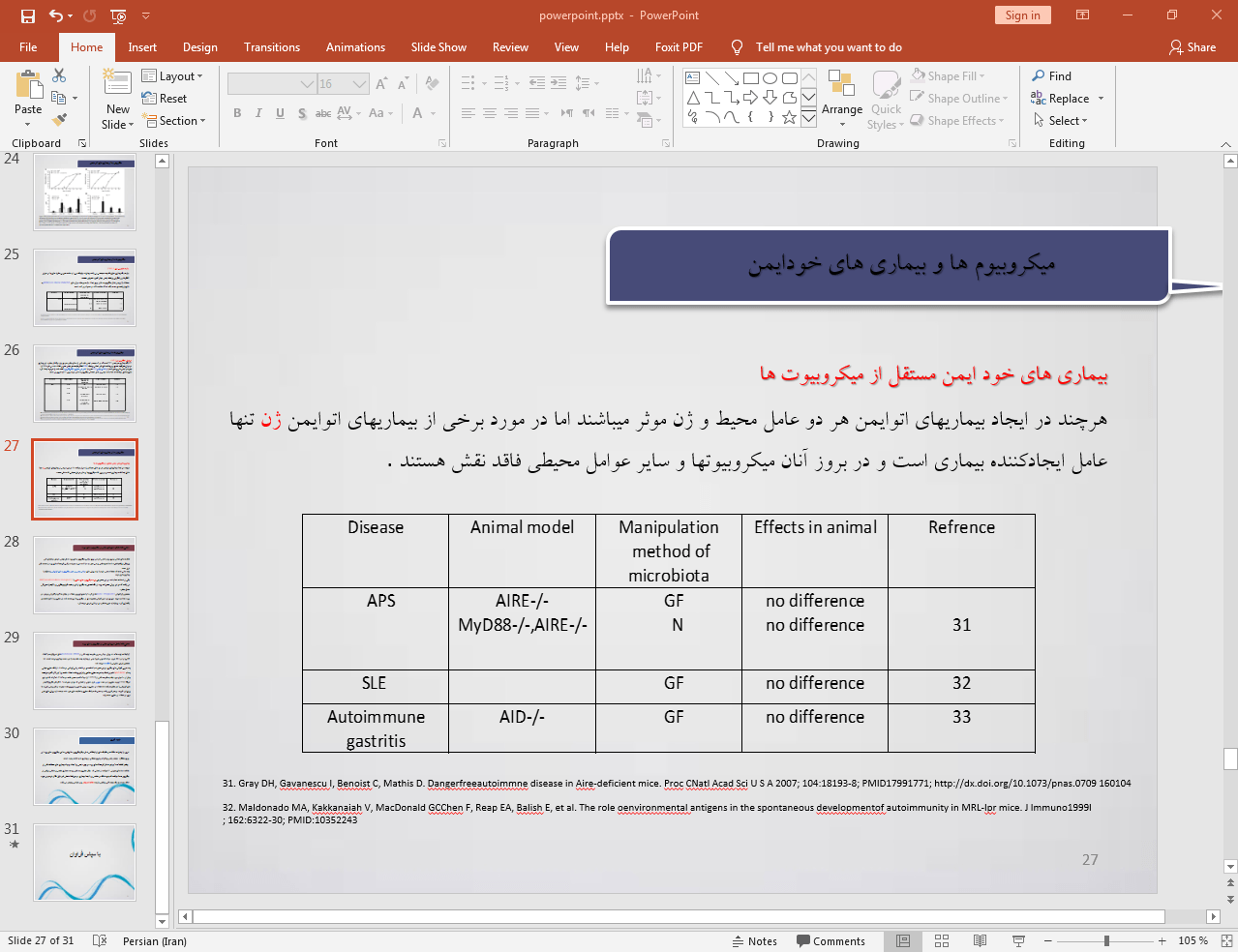The height and width of the screenshot is (952, 1238).
Task: Clear all formatting with the eraser icon
Action: click(x=431, y=84)
